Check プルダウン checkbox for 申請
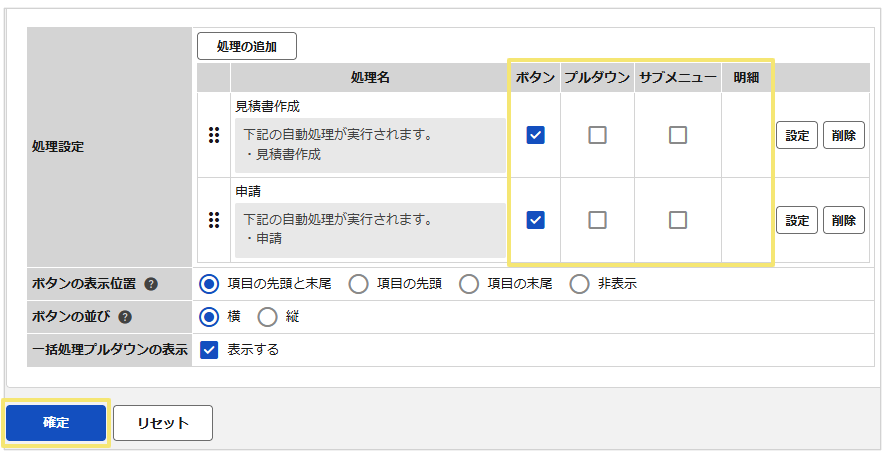888x460 pixels. click(597, 220)
